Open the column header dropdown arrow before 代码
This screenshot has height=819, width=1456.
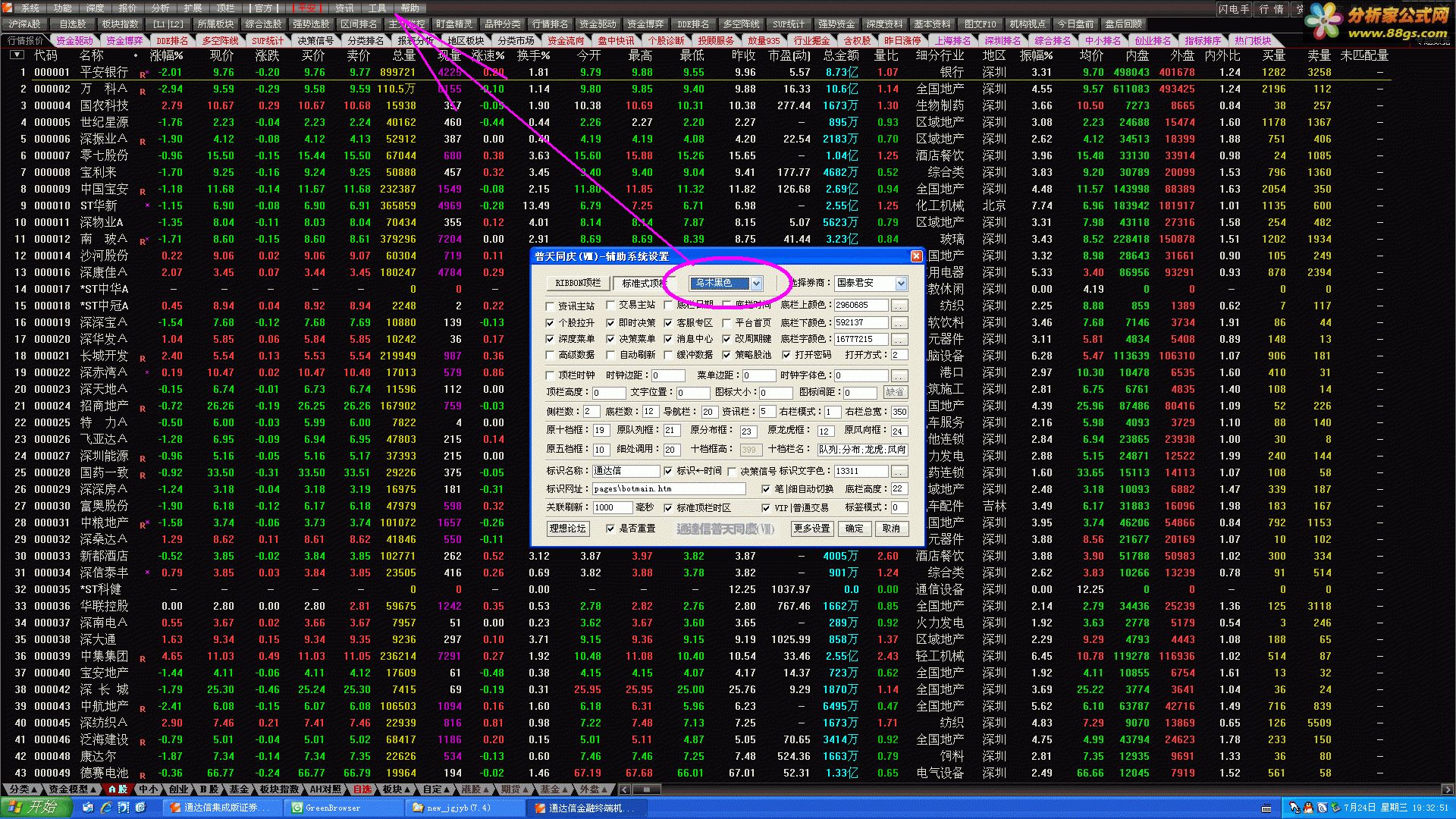click(x=17, y=55)
